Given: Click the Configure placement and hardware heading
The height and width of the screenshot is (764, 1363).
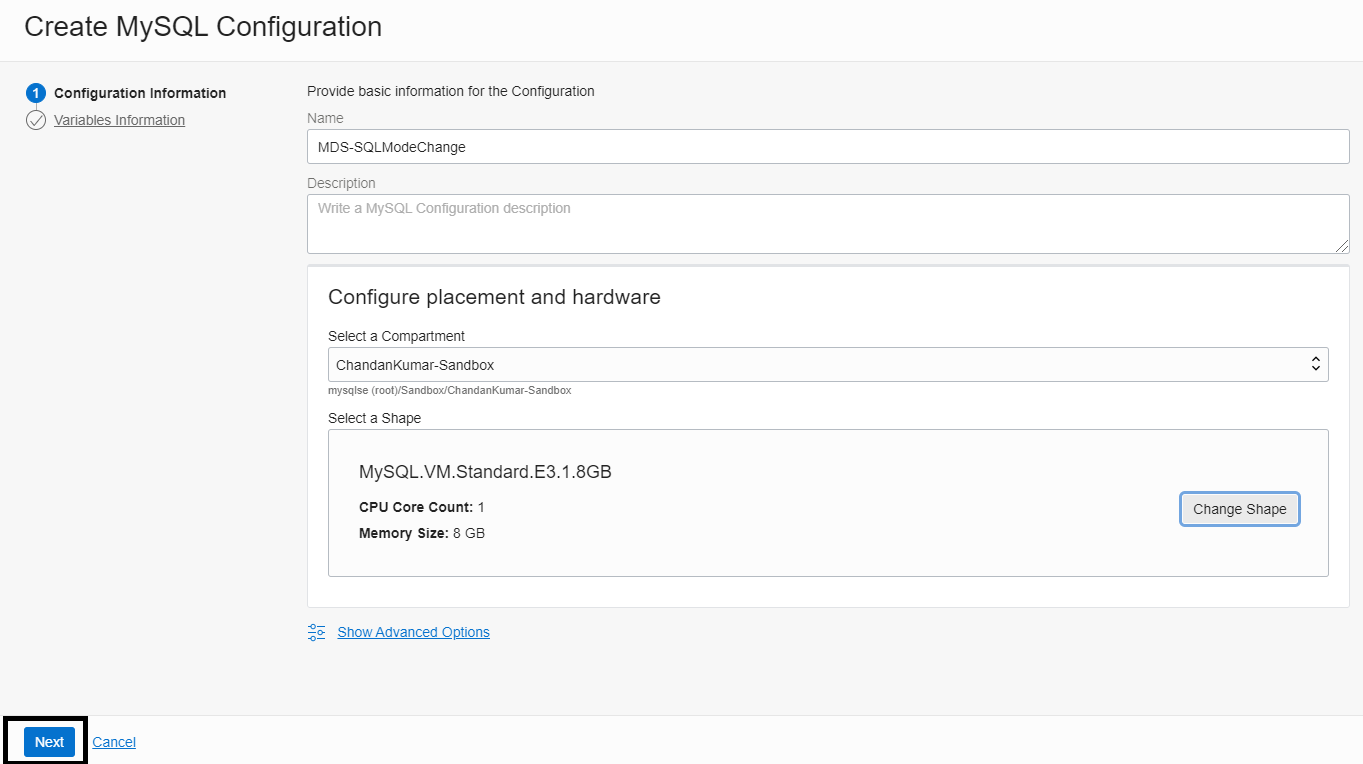Looking at the screenshot, I should [494, 297].
